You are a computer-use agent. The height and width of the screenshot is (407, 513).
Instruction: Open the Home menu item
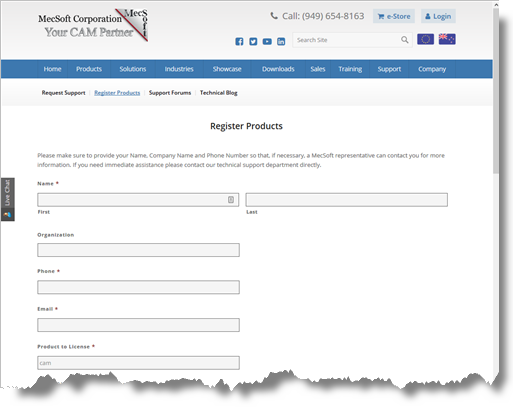point(52,69)
